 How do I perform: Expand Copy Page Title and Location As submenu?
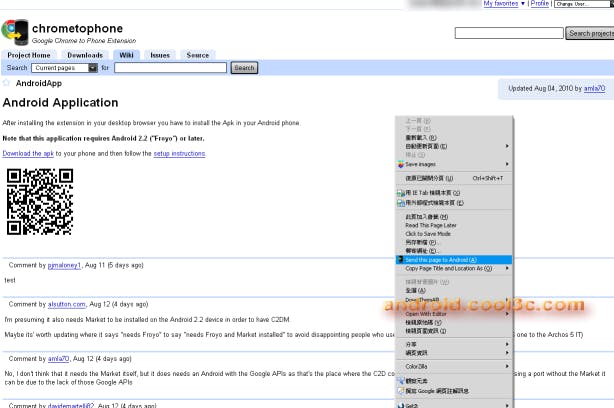point(507,269)
